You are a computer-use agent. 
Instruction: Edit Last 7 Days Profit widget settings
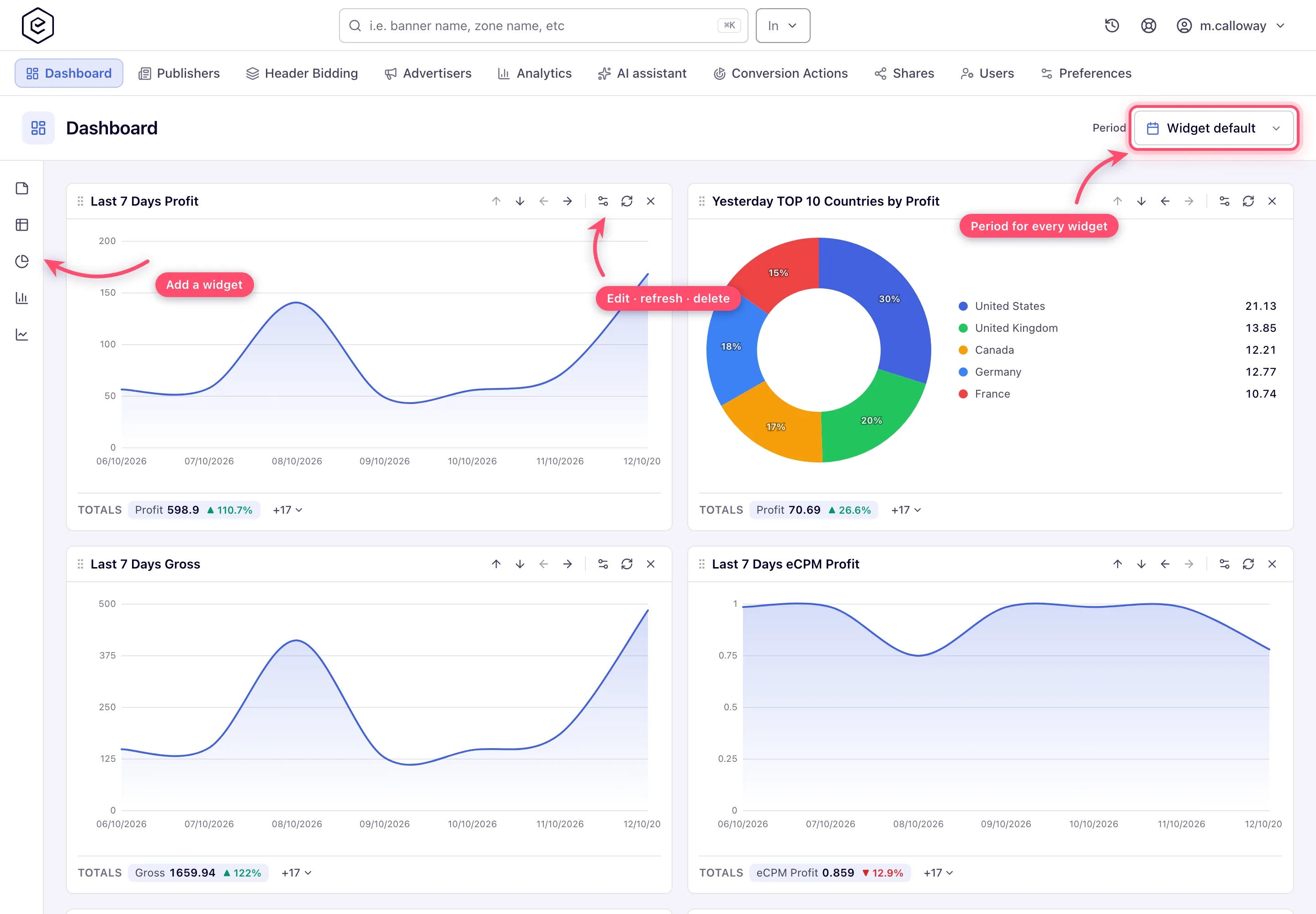(x=603, y=201)
